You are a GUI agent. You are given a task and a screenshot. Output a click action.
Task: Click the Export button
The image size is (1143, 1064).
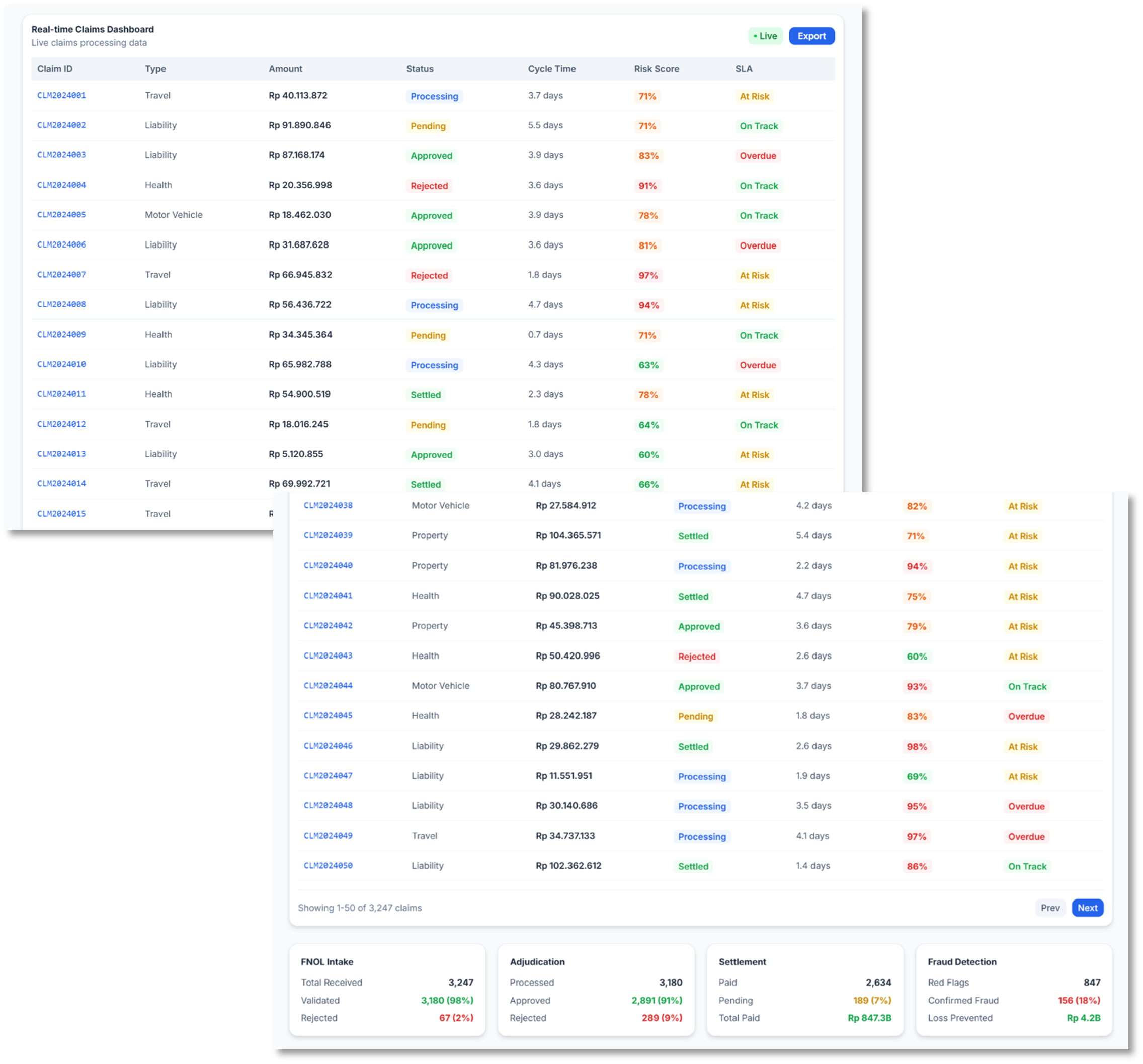(x=811, y=36)
